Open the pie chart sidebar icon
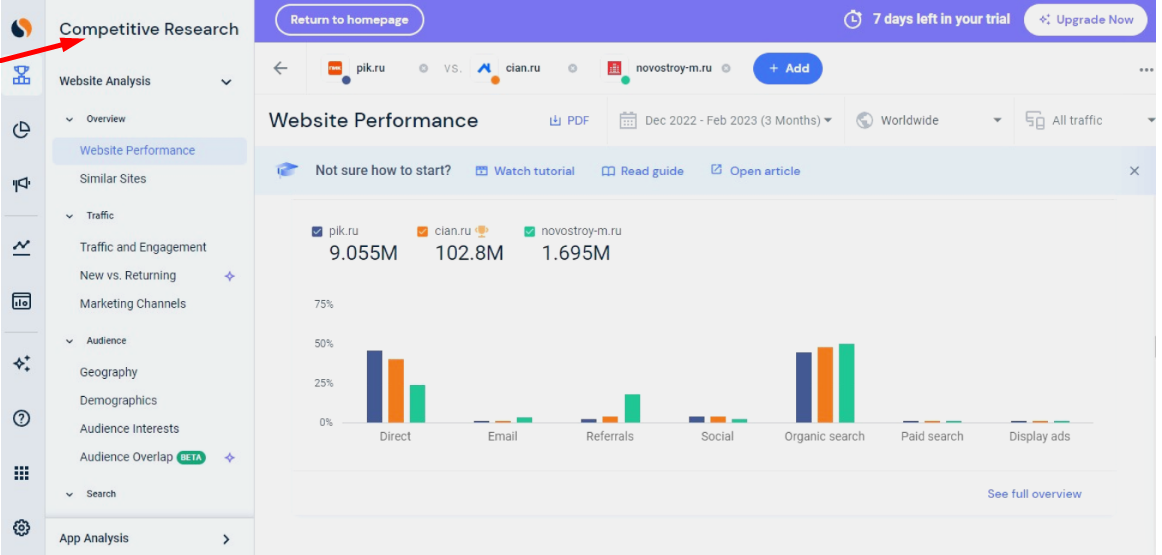Viewport: 1162px width, 555px height. [21, 129]
